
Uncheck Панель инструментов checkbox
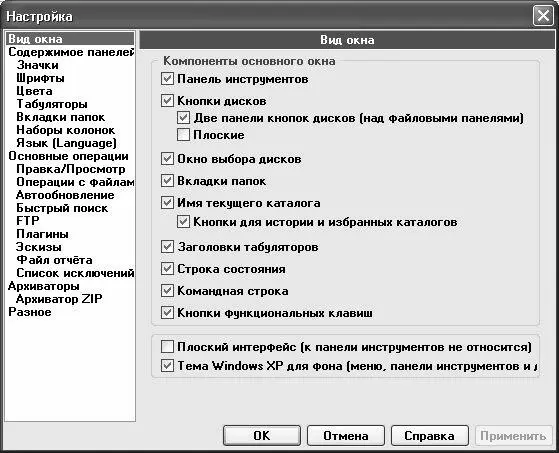(167, 79)
